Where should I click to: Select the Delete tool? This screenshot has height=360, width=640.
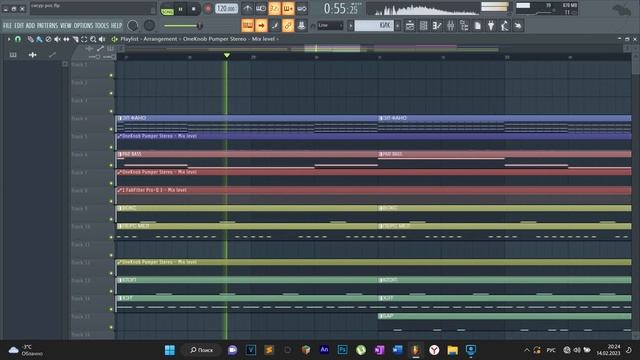point(48,39)
